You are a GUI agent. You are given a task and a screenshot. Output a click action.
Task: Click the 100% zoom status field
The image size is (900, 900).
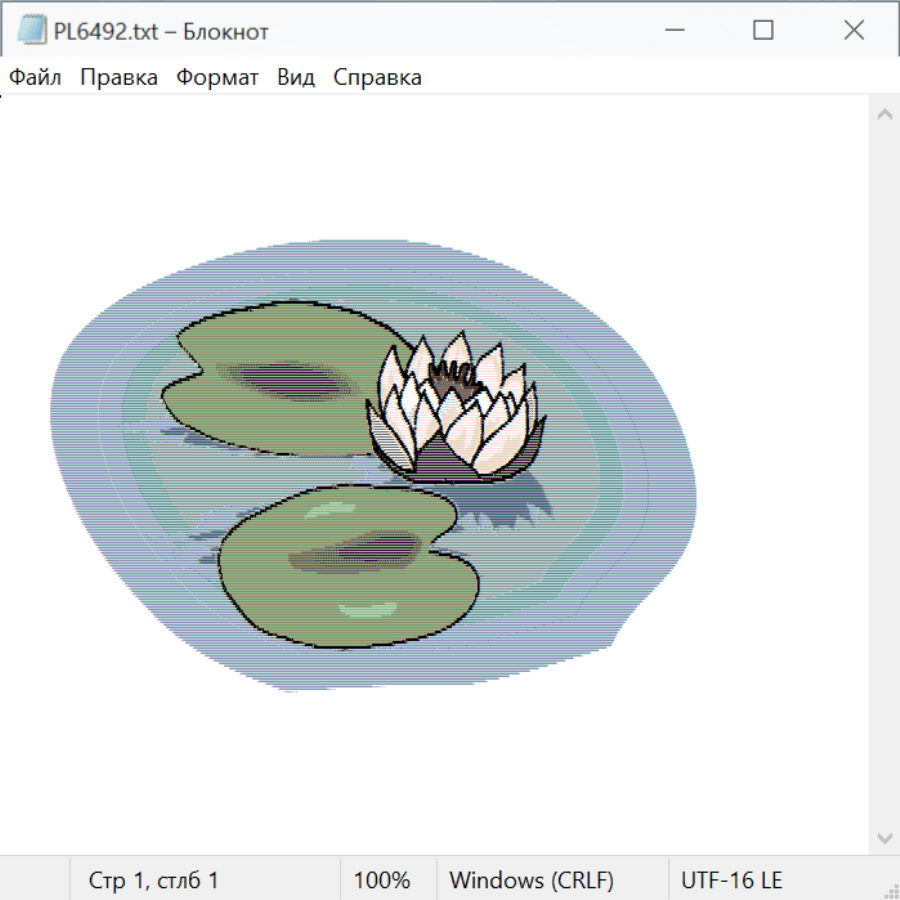tap(382, 881)
